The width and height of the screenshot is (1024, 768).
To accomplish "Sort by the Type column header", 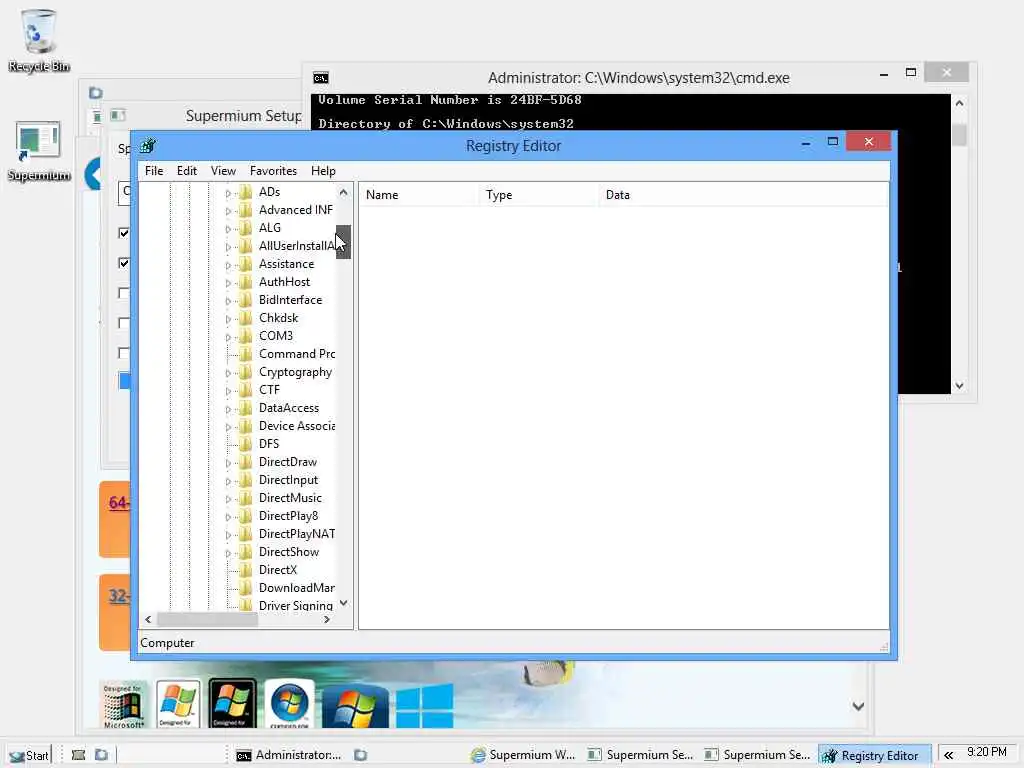I will [x=539, y=195].
